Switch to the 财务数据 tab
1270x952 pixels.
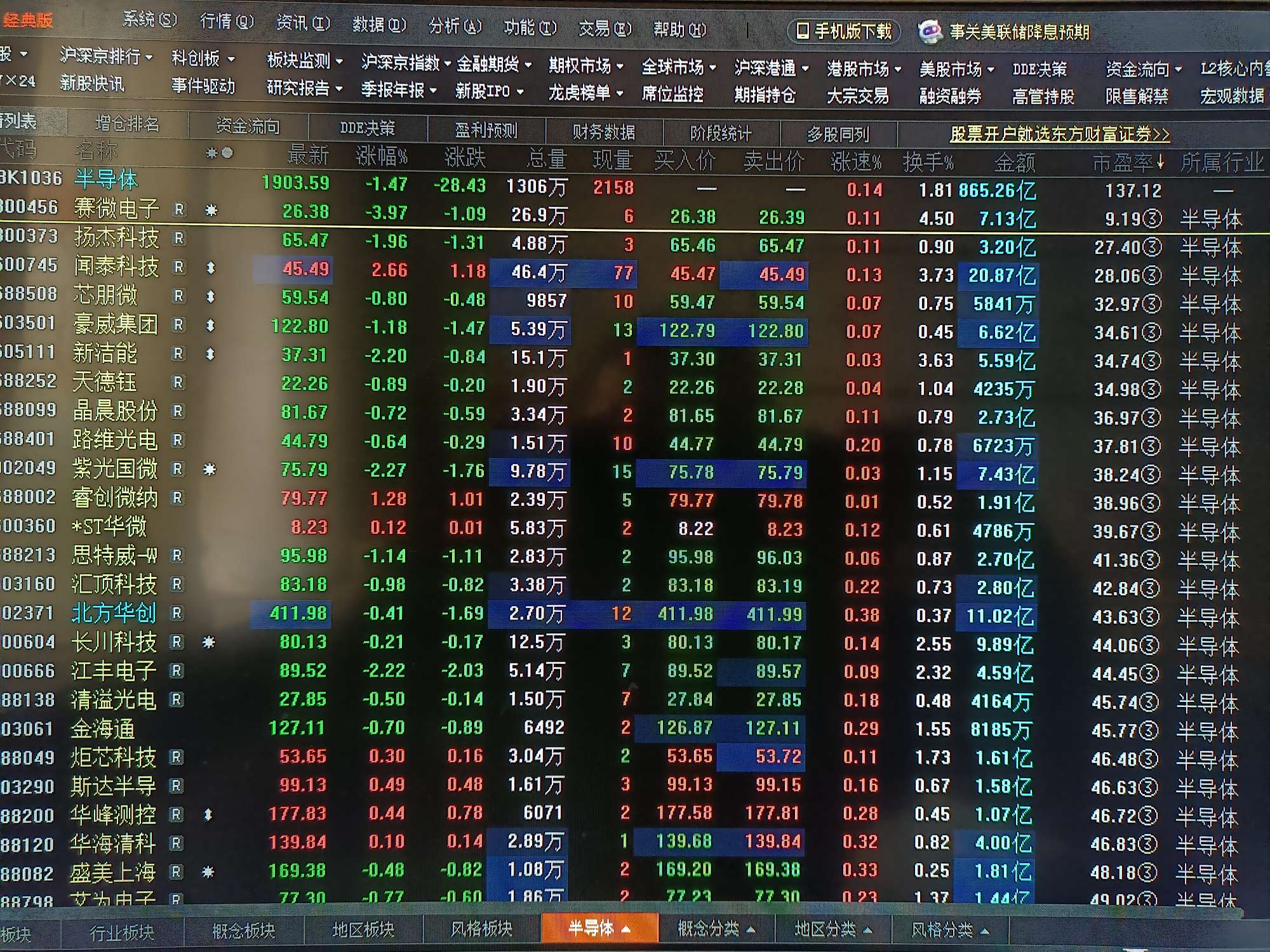(603, 131)
